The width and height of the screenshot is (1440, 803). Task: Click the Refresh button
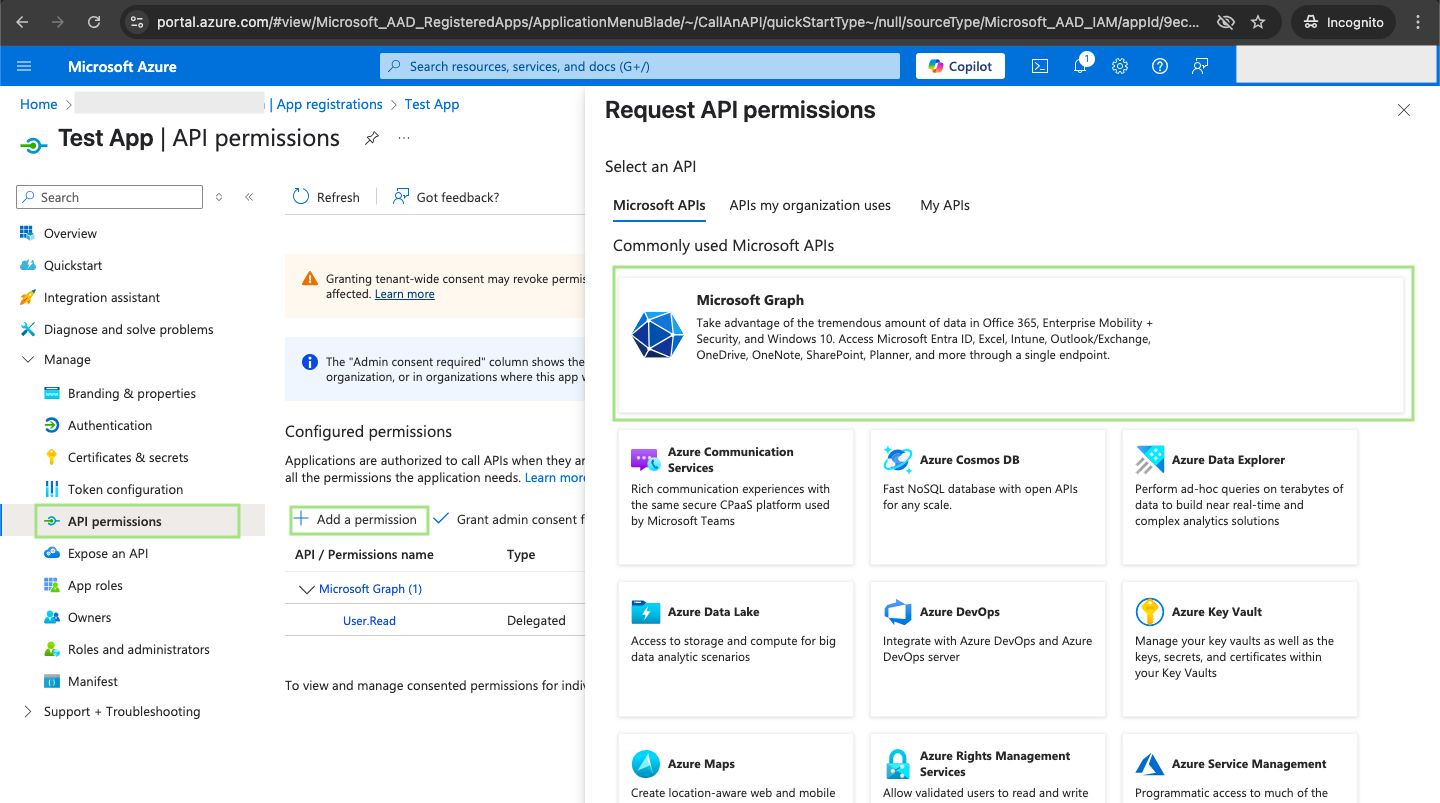tap(326, 197)
